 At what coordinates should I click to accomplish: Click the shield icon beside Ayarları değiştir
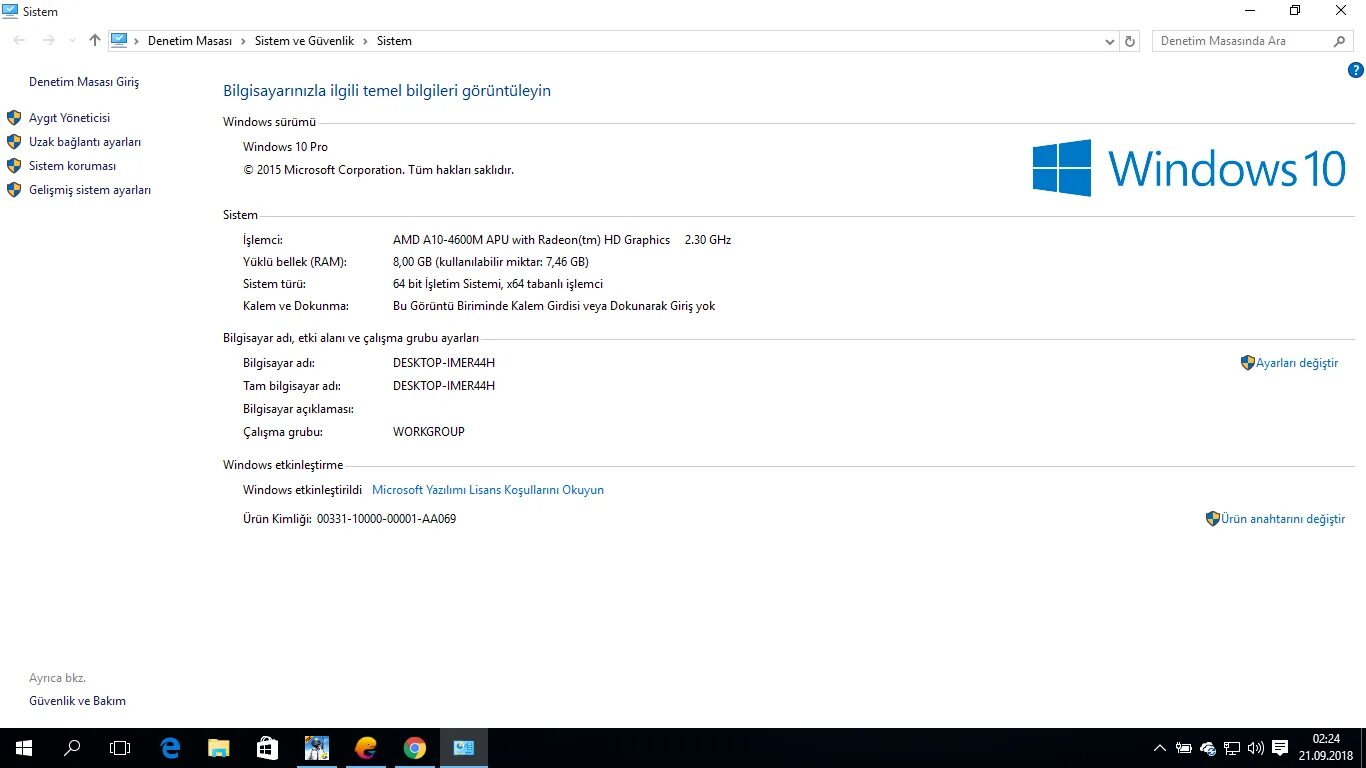click(1247, 363)
